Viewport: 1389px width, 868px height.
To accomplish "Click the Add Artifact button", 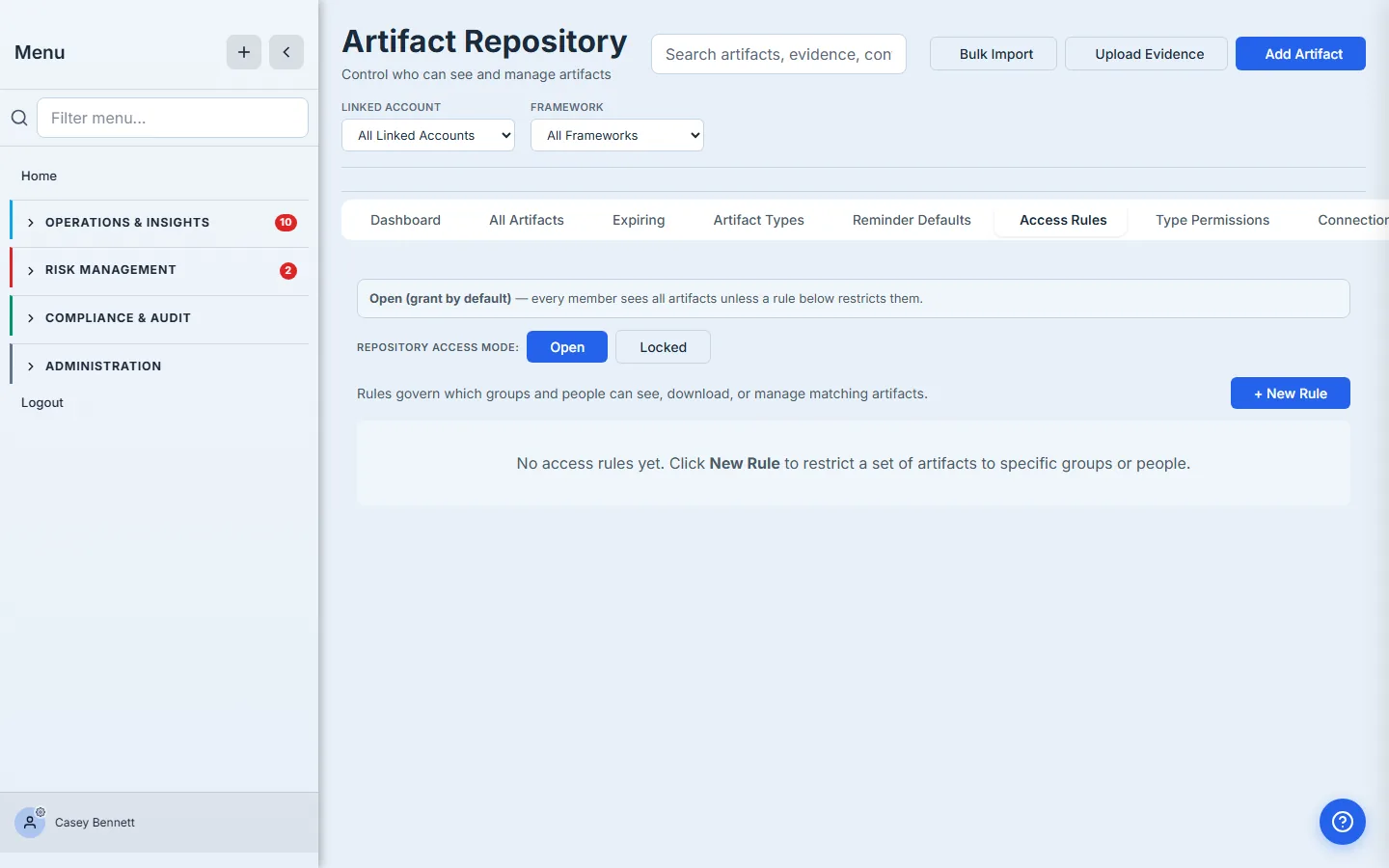I will tap(1300, 54).
